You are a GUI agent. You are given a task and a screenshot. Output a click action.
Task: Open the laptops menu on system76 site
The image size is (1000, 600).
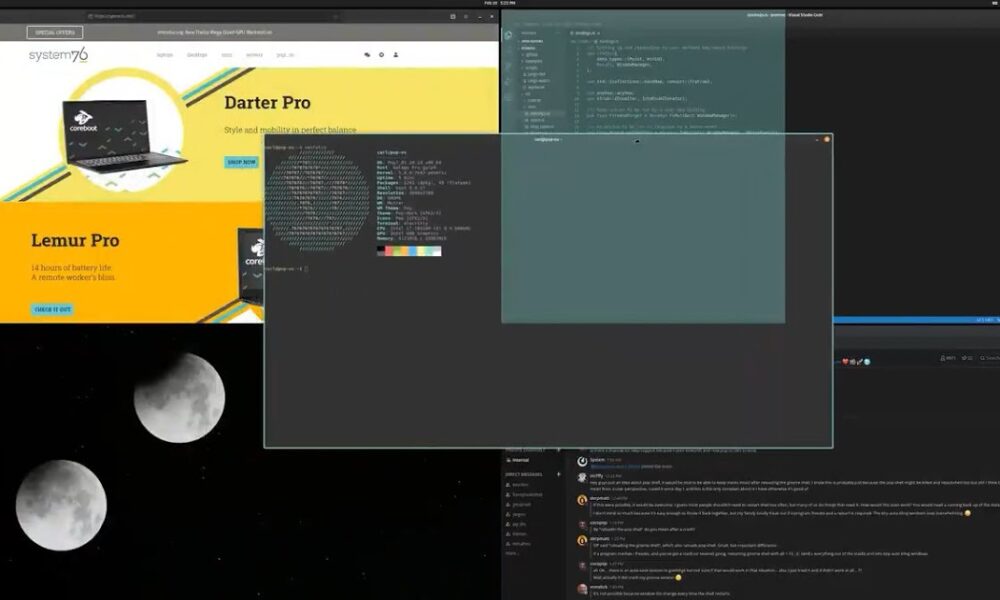[x=165, y=55]
